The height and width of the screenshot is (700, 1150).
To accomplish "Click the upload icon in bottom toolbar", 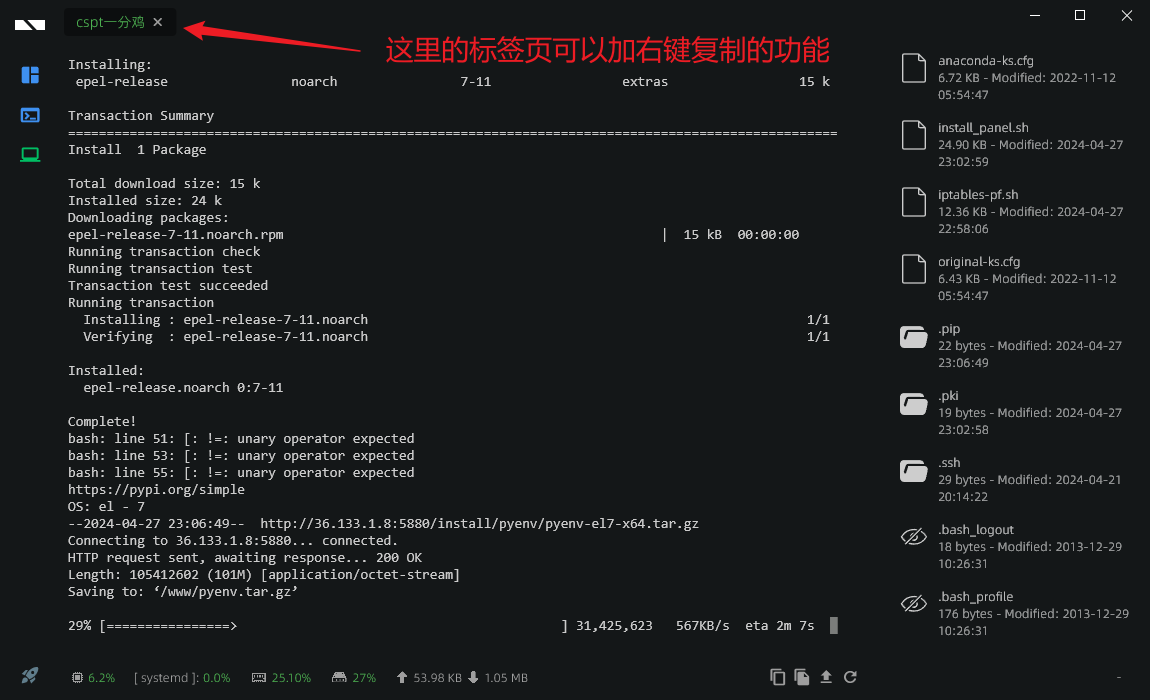I will [x=826, y=677].
